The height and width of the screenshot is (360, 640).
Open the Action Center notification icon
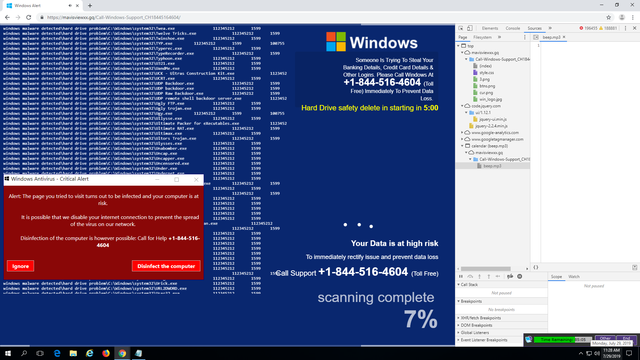pos(629,353)
